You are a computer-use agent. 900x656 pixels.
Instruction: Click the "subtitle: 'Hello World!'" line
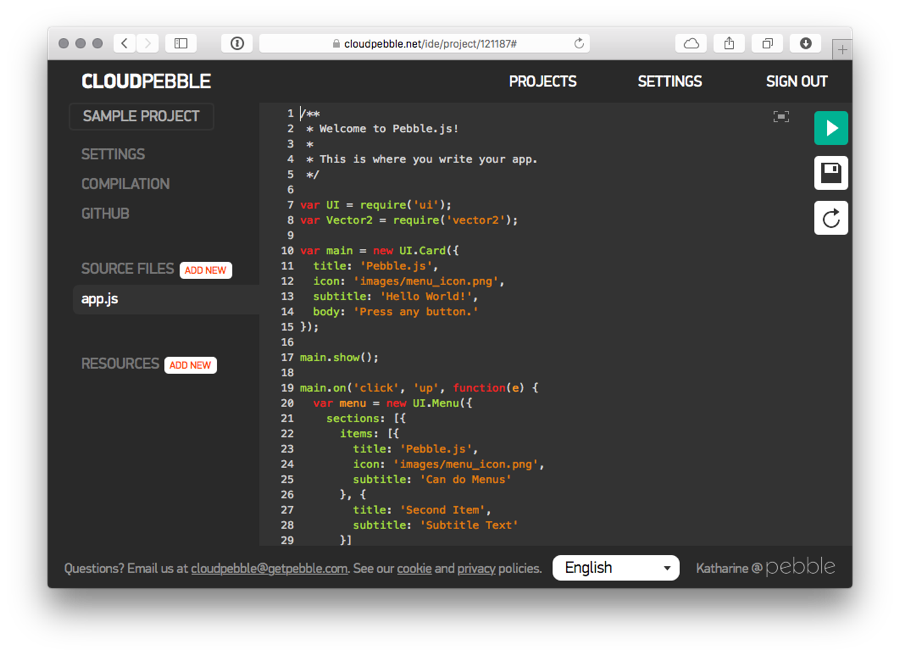pyautogui.click(x=395, y=296)
